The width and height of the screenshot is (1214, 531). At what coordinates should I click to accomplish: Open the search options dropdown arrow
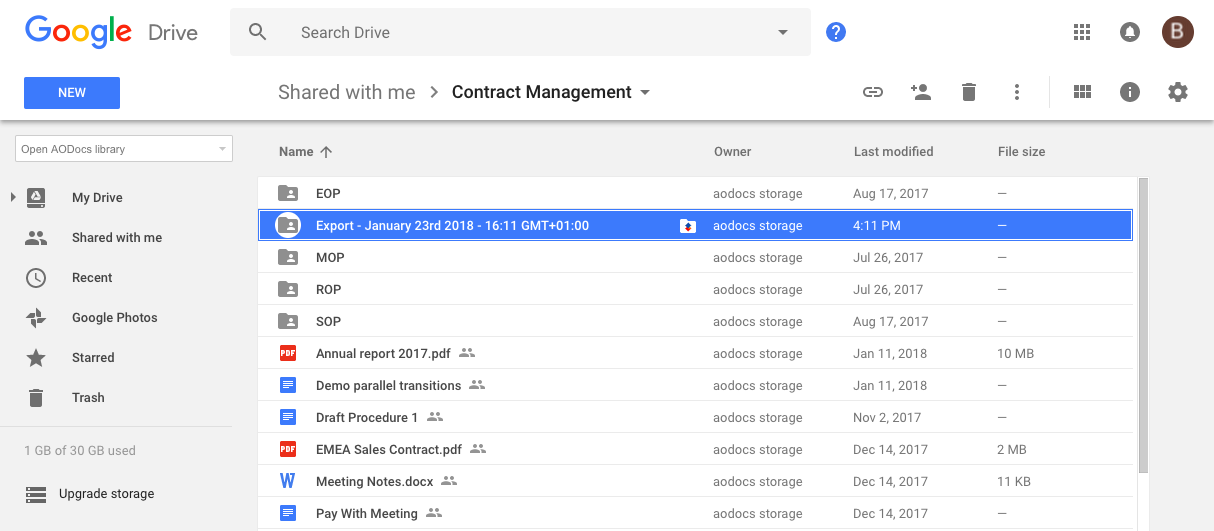[x=783, y=32]
